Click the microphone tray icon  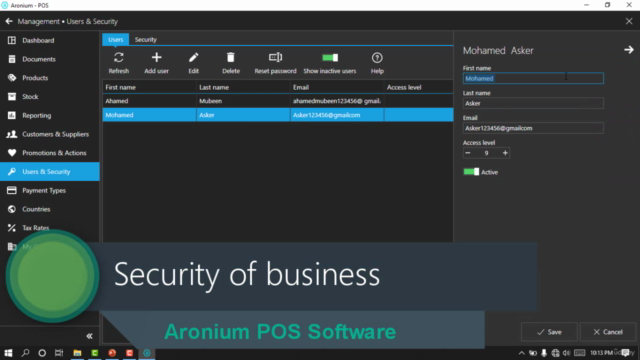tap(544, 353)
